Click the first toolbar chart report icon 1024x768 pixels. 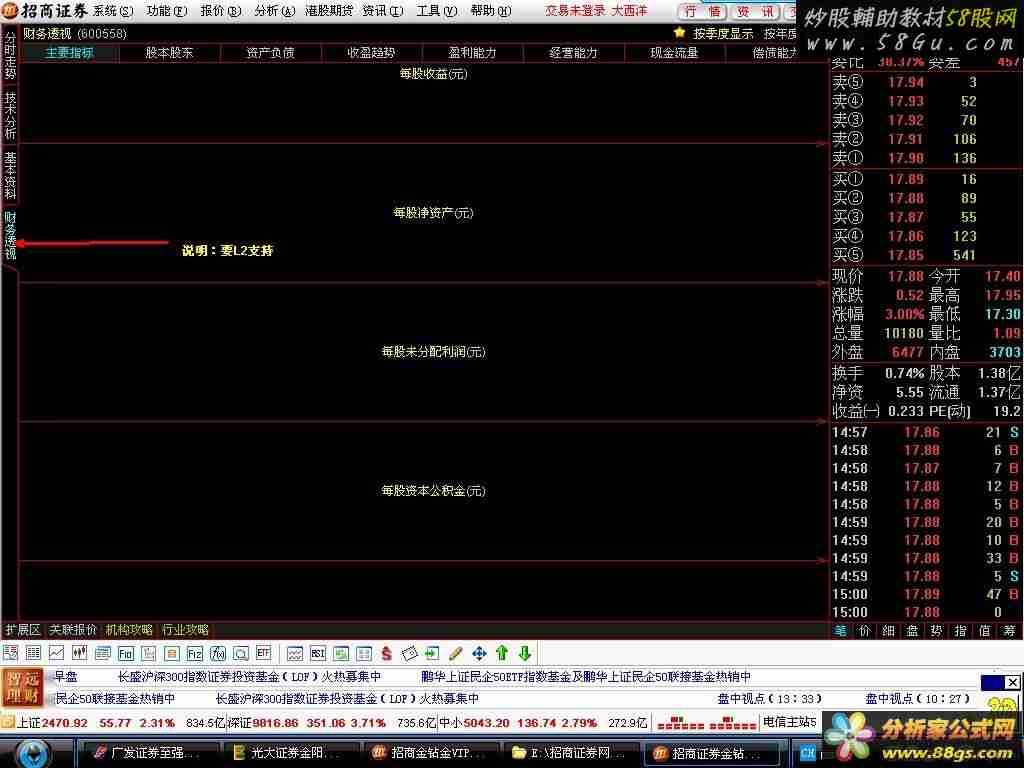coord(10,652)
